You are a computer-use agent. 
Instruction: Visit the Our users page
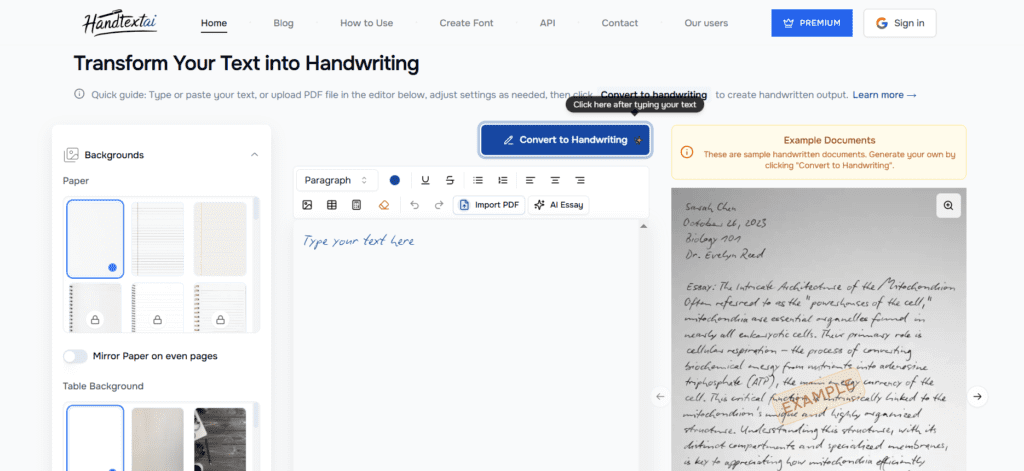(x=706, y=23)
